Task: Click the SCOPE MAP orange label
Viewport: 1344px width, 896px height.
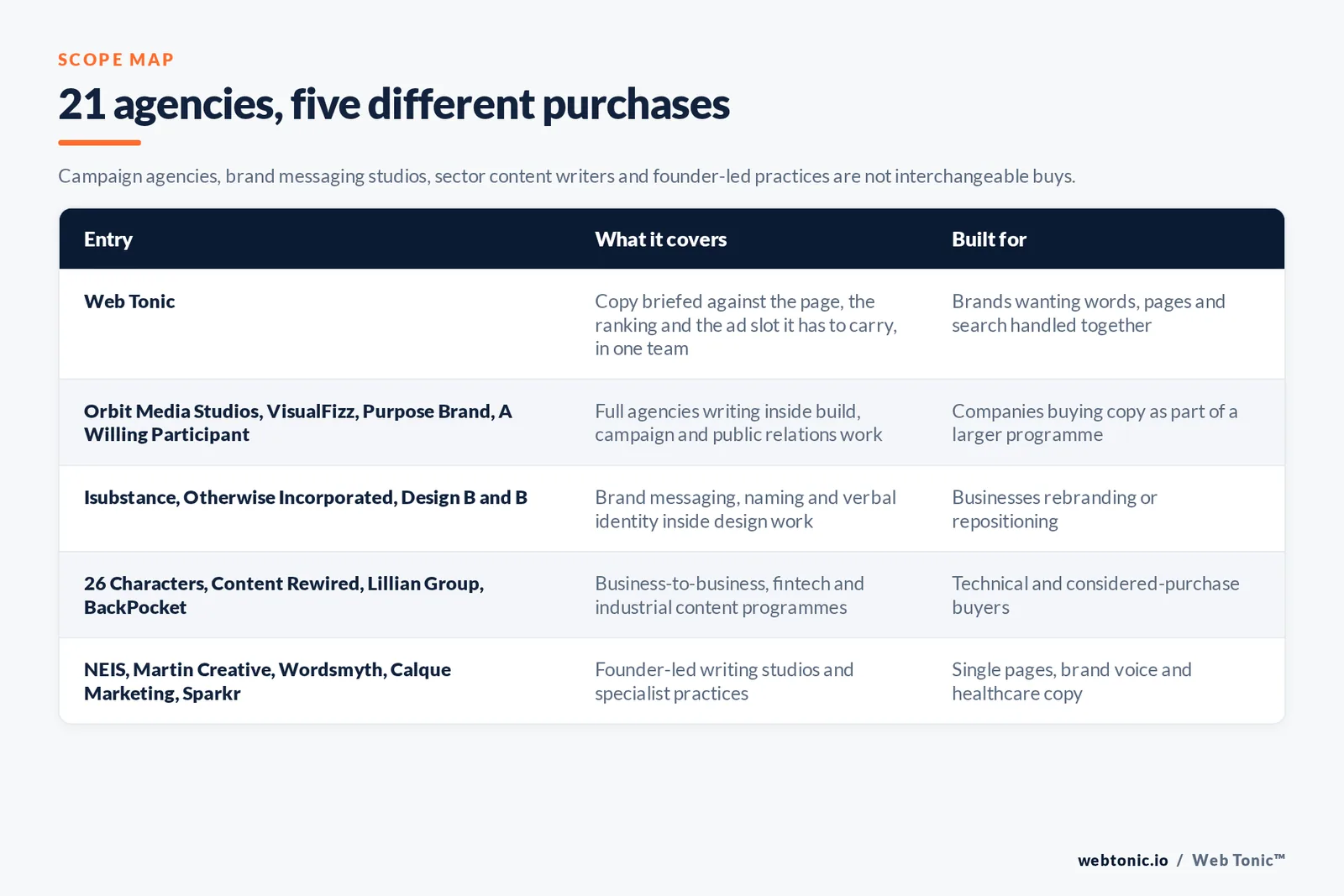Action: tap(116, 60)
